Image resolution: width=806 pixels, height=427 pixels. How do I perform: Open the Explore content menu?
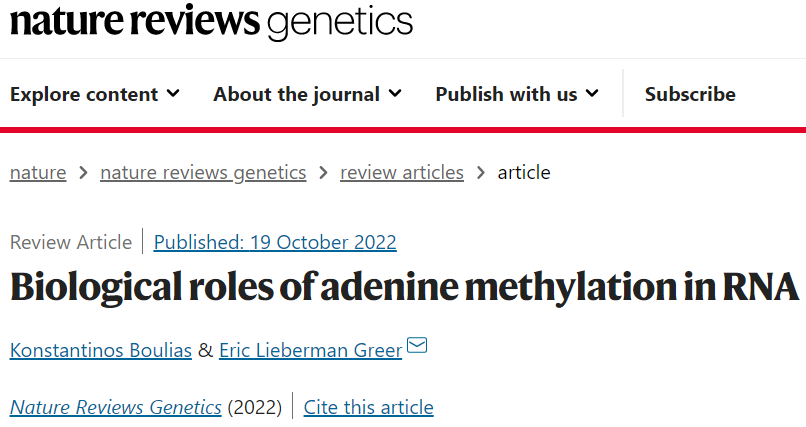tap(84, 94)
